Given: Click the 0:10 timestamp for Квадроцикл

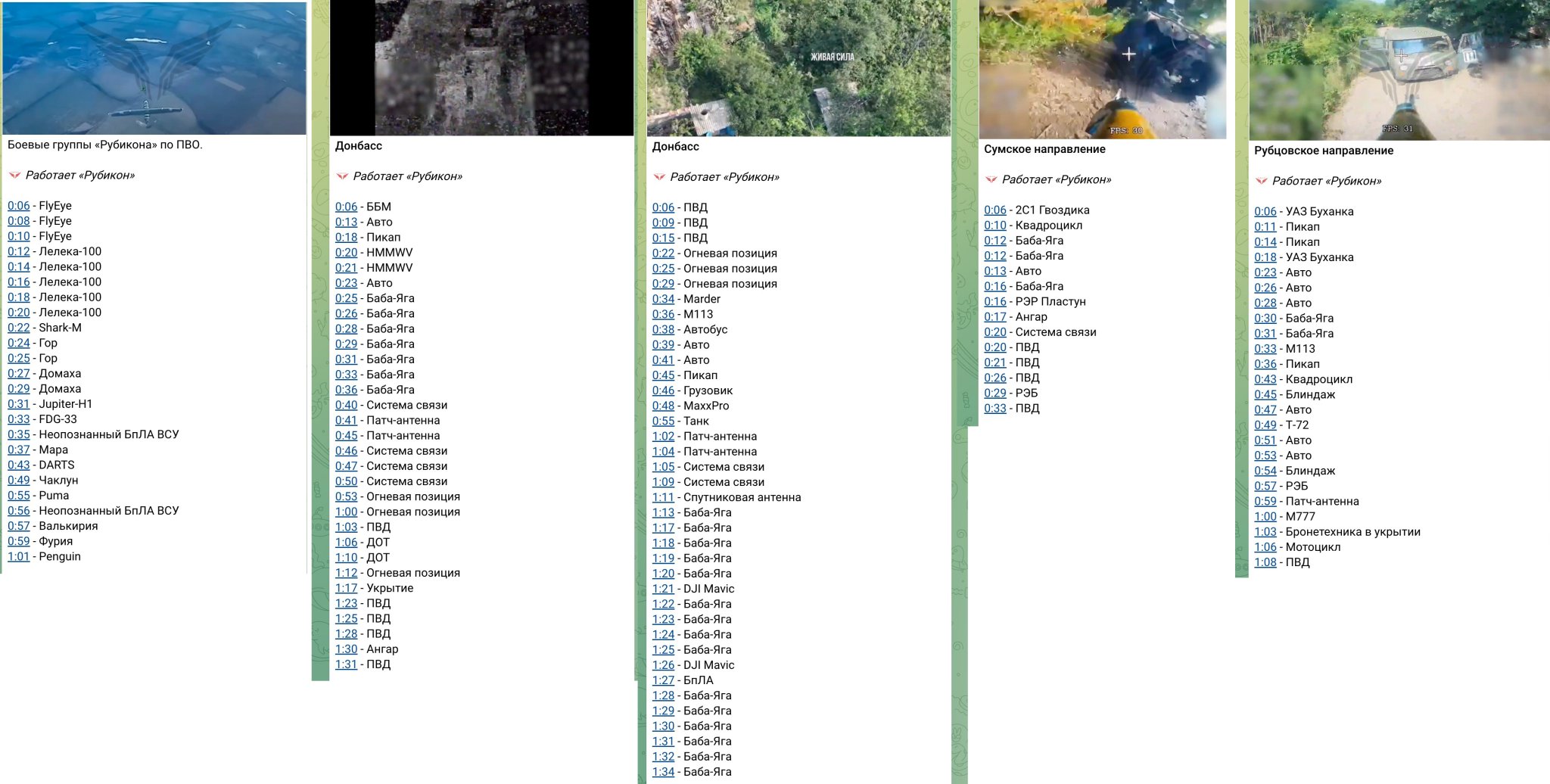Looking at the screenshot, I should [x=995, y=226].
